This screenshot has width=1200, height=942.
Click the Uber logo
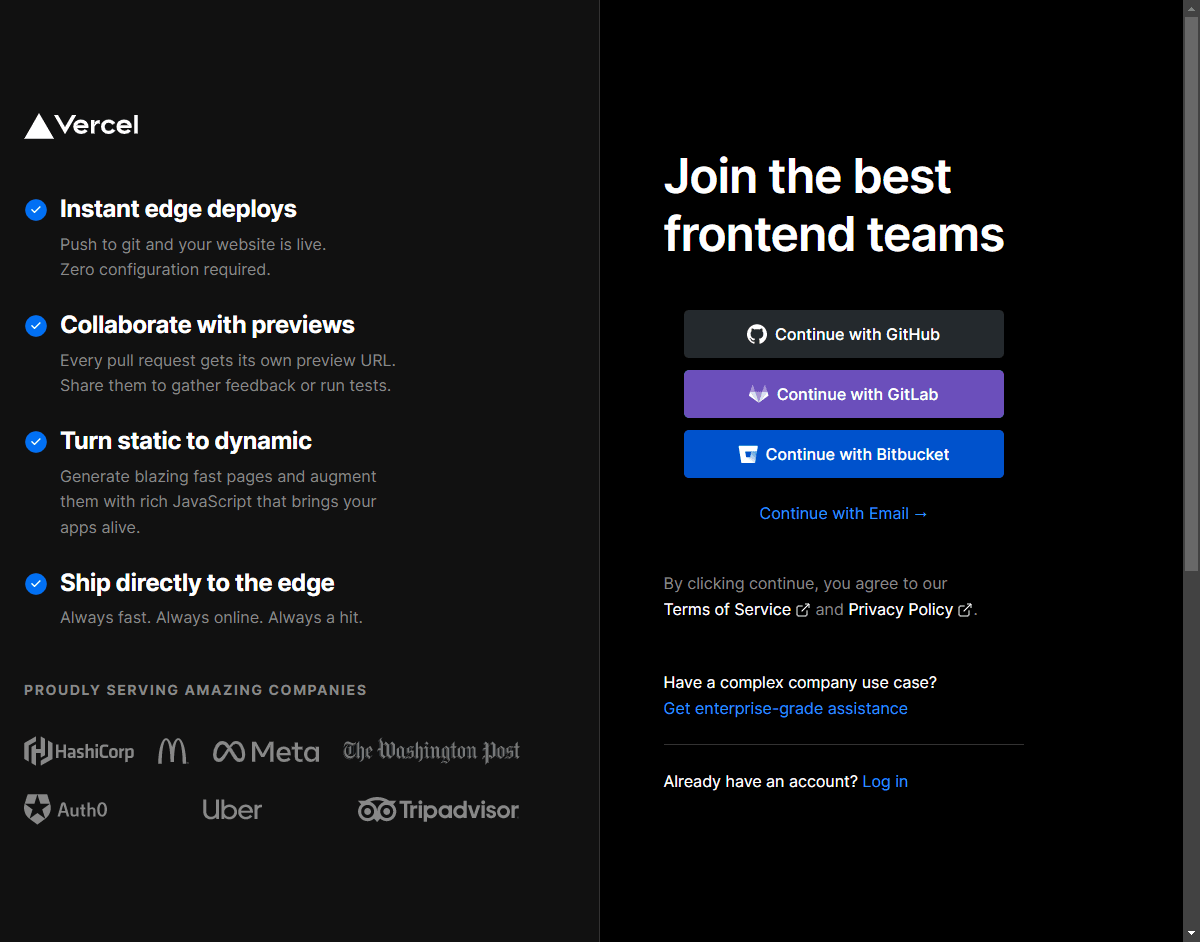click(x=232, y=810)
